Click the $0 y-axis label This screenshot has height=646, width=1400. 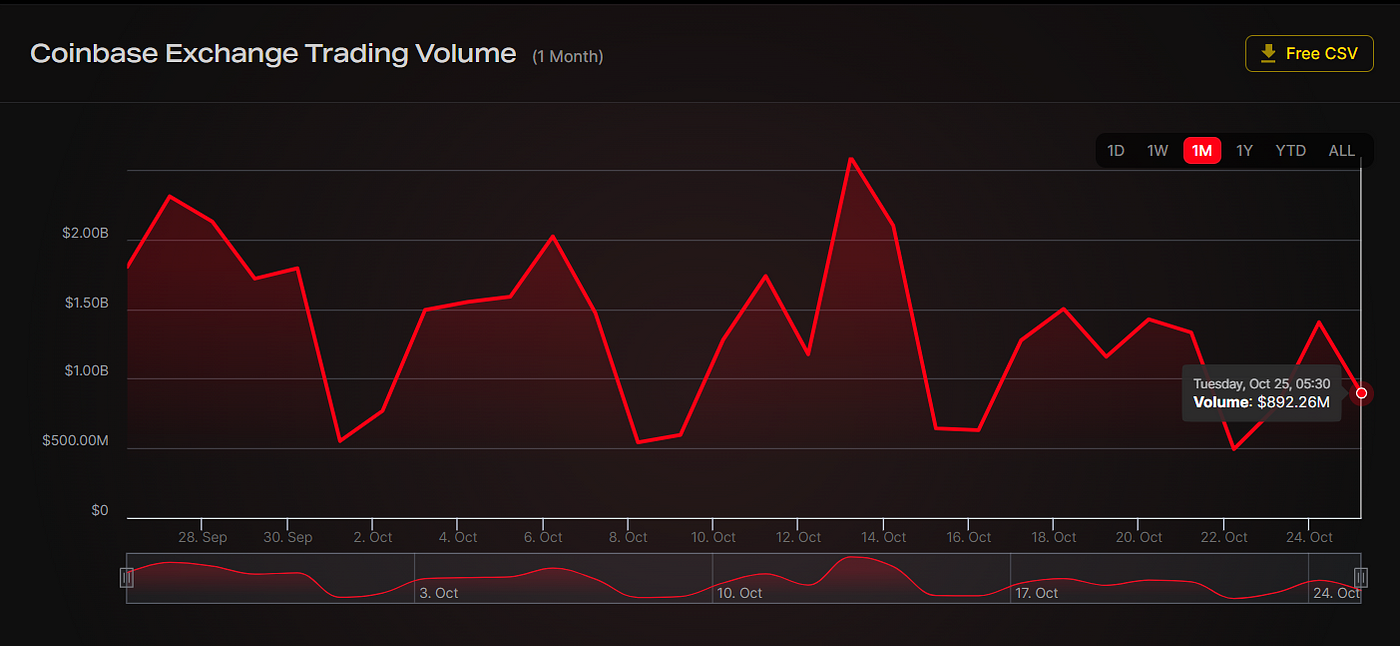100,510
